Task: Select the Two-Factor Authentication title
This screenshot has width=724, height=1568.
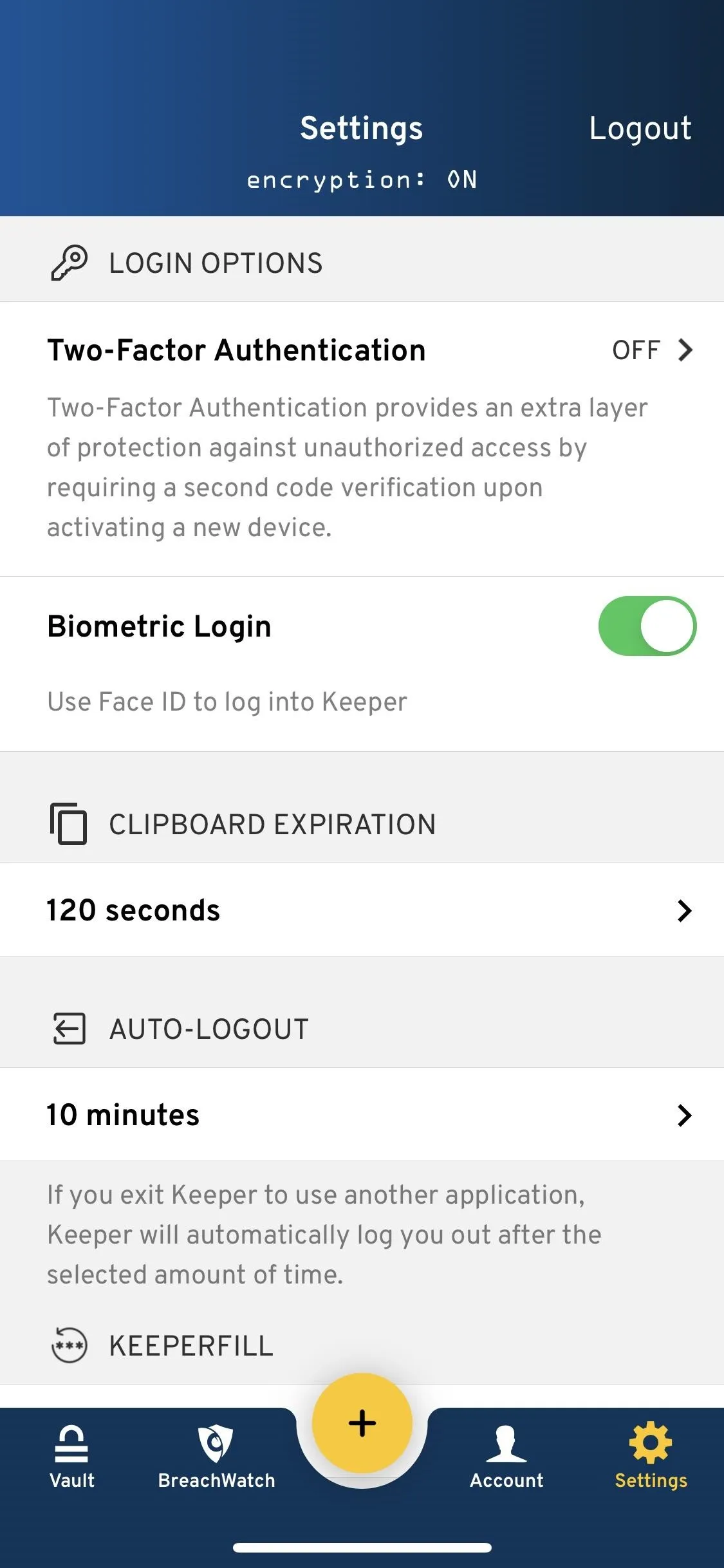Action: 236,350
